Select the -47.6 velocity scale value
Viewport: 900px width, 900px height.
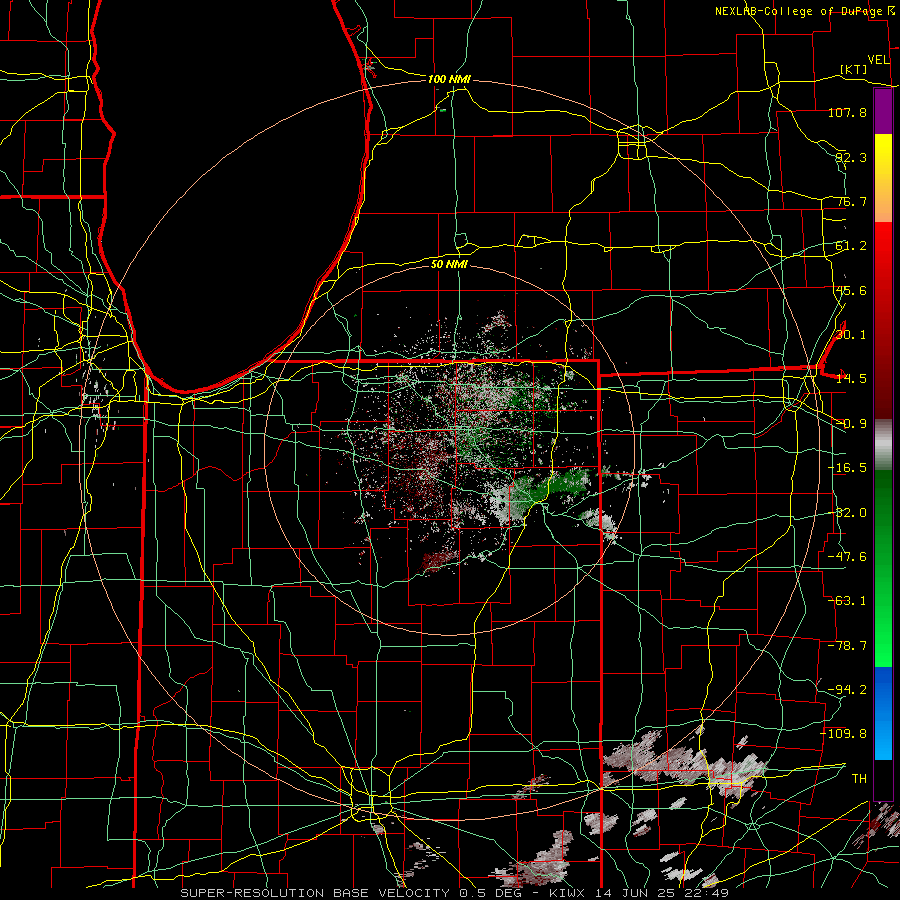[847, 557]
